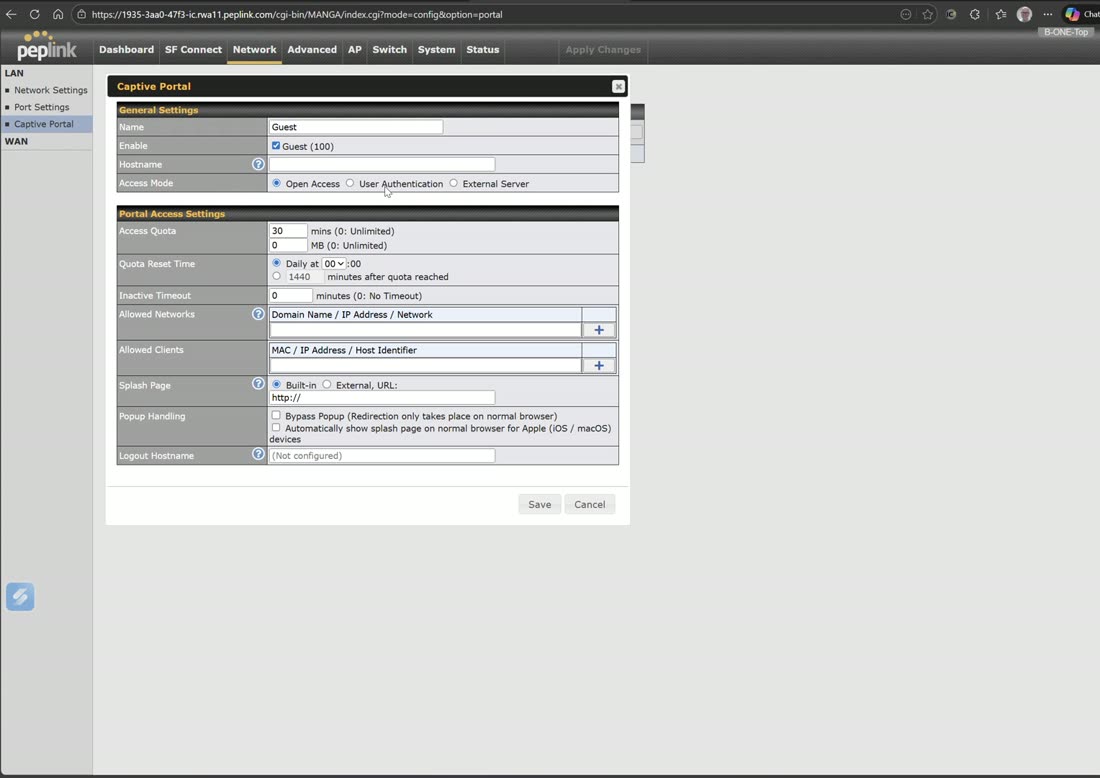
Task: Open Allowed Networks help icon
Action: click(258, 314)
